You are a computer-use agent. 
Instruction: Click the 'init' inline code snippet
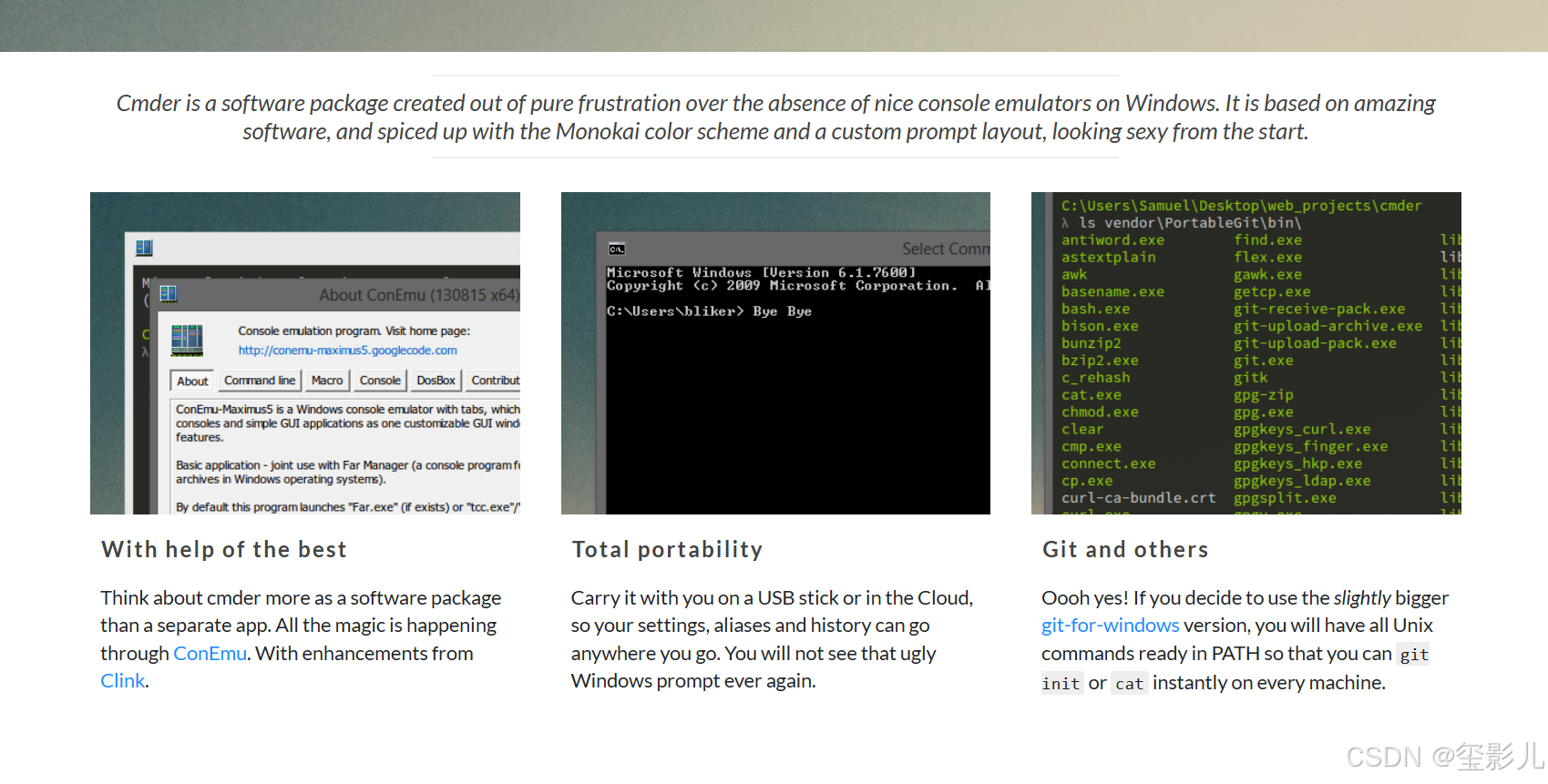point(1061,684)
